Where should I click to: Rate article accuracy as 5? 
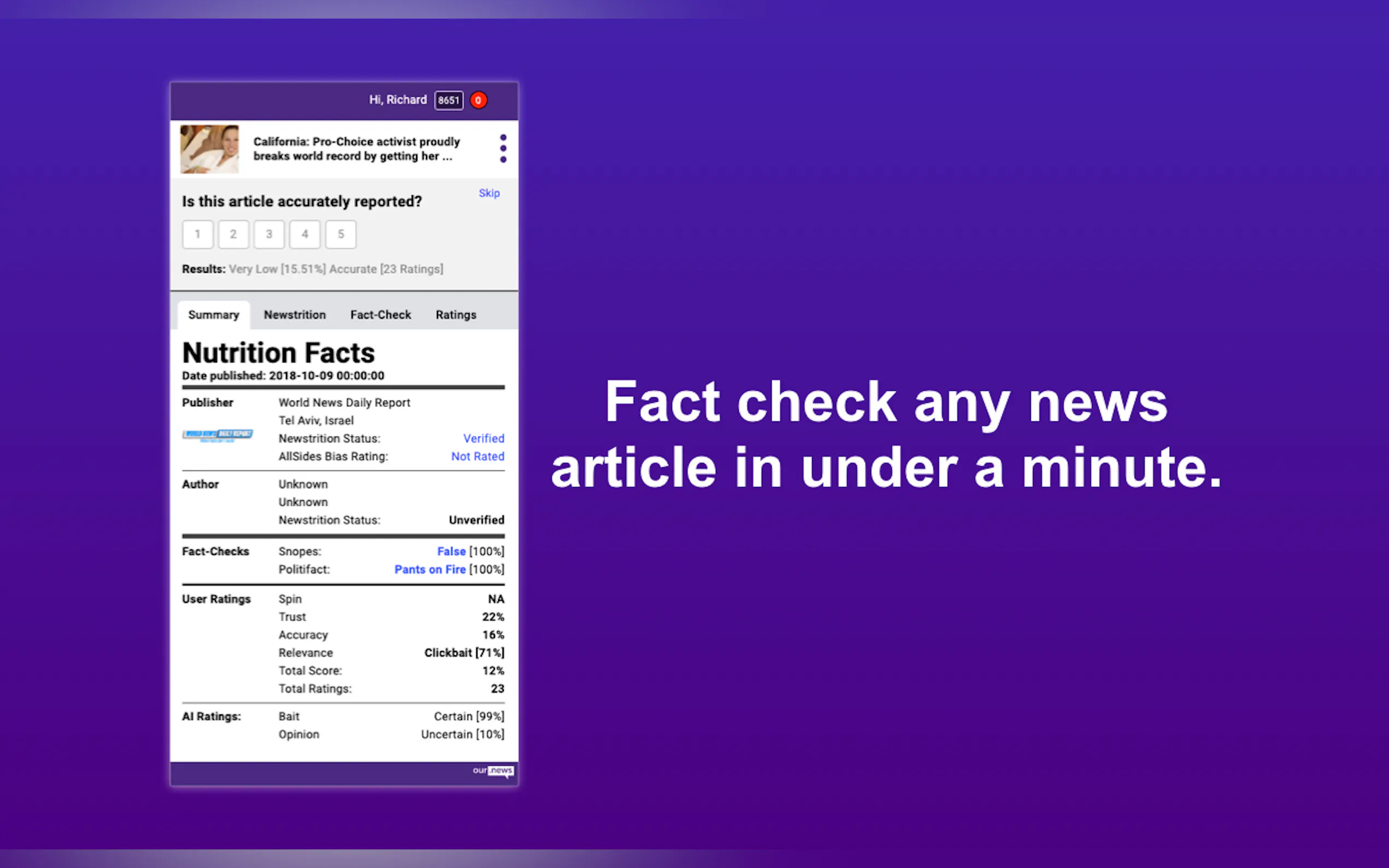[x=341, y=234]
